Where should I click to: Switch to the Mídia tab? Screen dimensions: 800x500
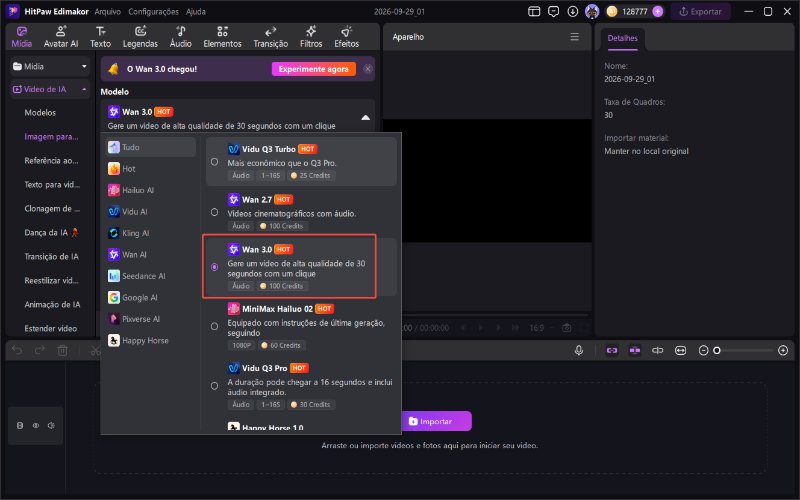coord(21,37)
